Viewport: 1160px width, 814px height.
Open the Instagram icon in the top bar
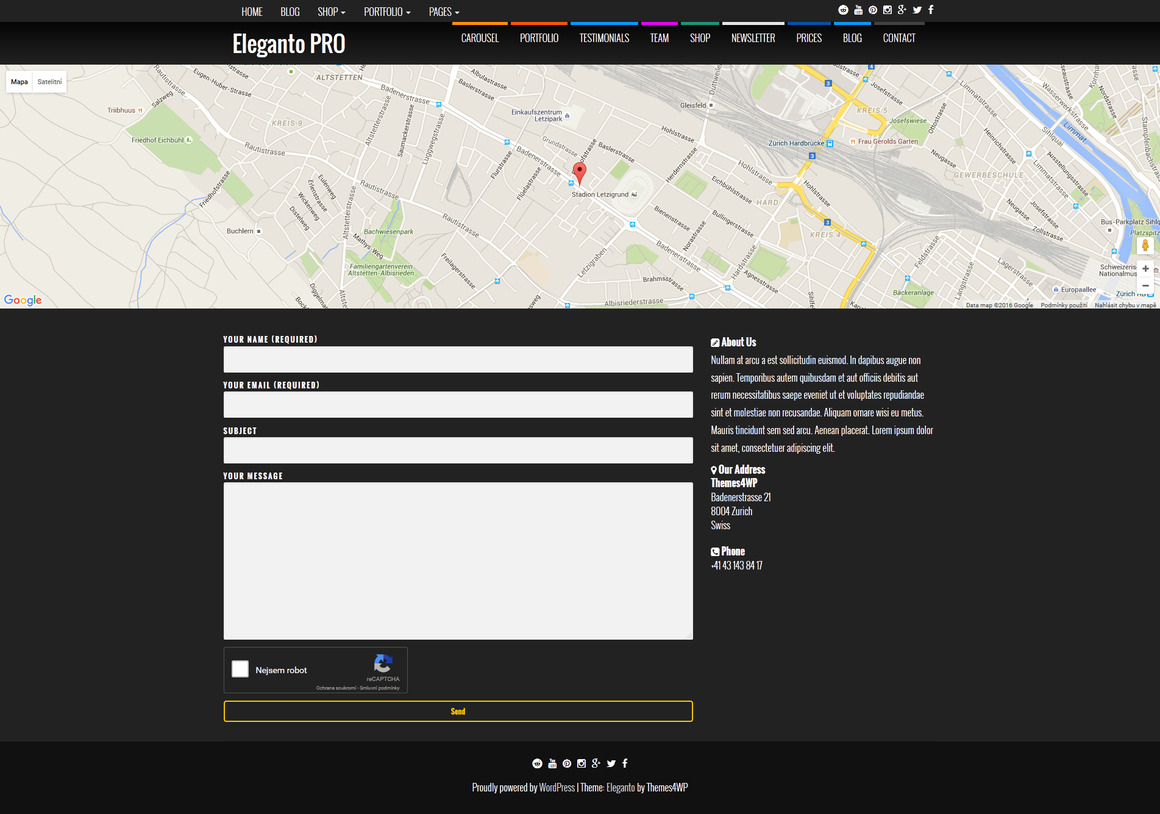[x=887, y=10]
